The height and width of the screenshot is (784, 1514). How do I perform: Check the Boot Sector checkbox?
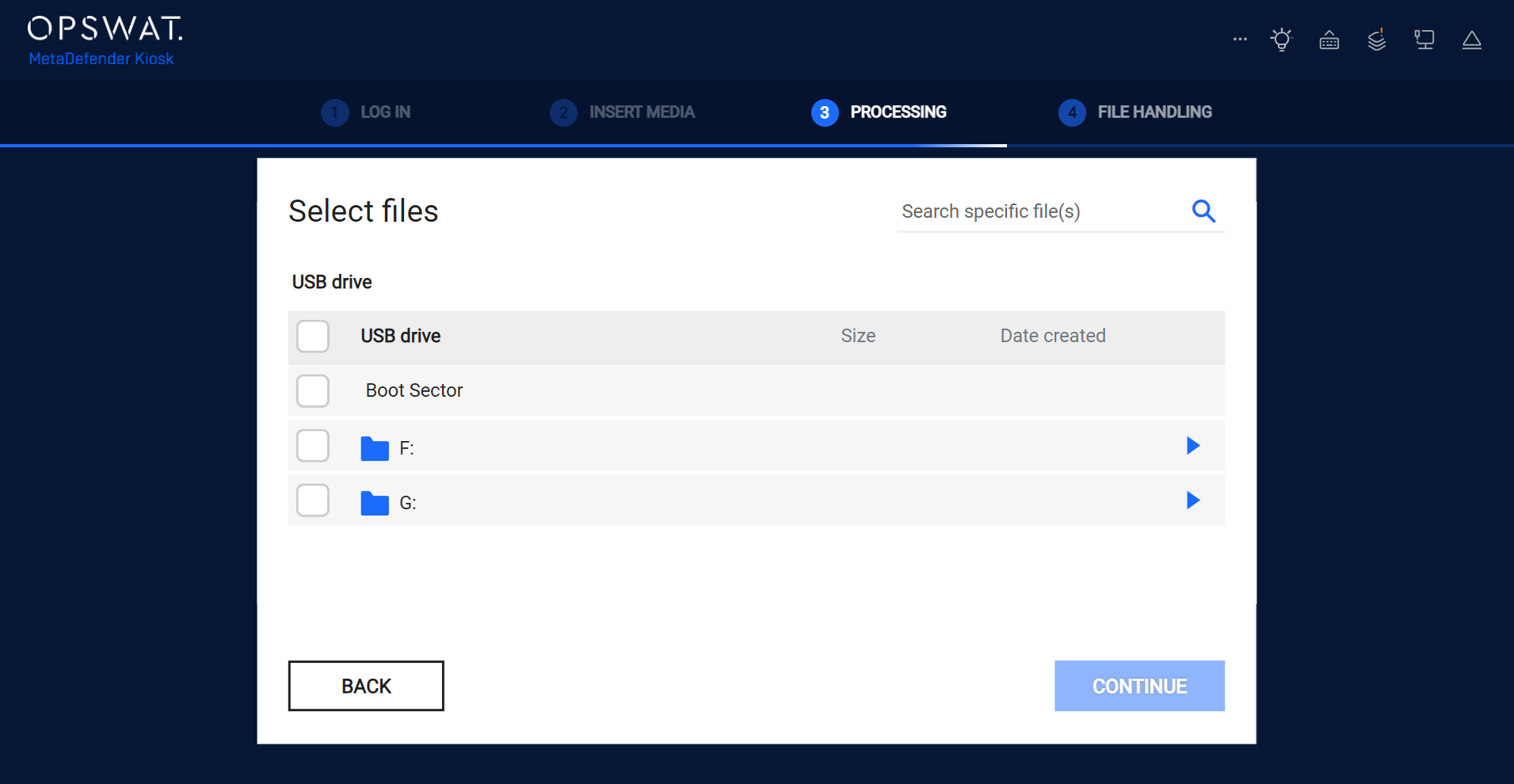click(x=313, y=390)
